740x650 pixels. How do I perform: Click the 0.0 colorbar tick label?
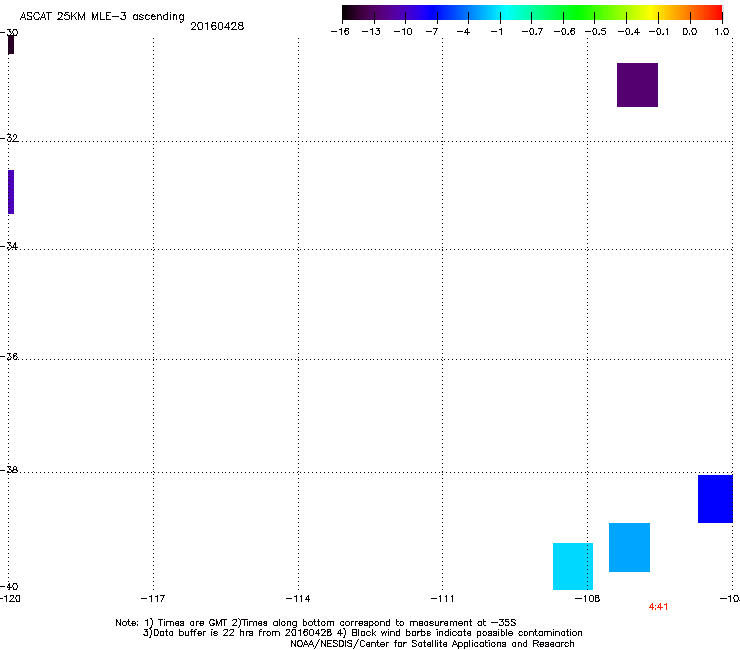tap(690, 32)
